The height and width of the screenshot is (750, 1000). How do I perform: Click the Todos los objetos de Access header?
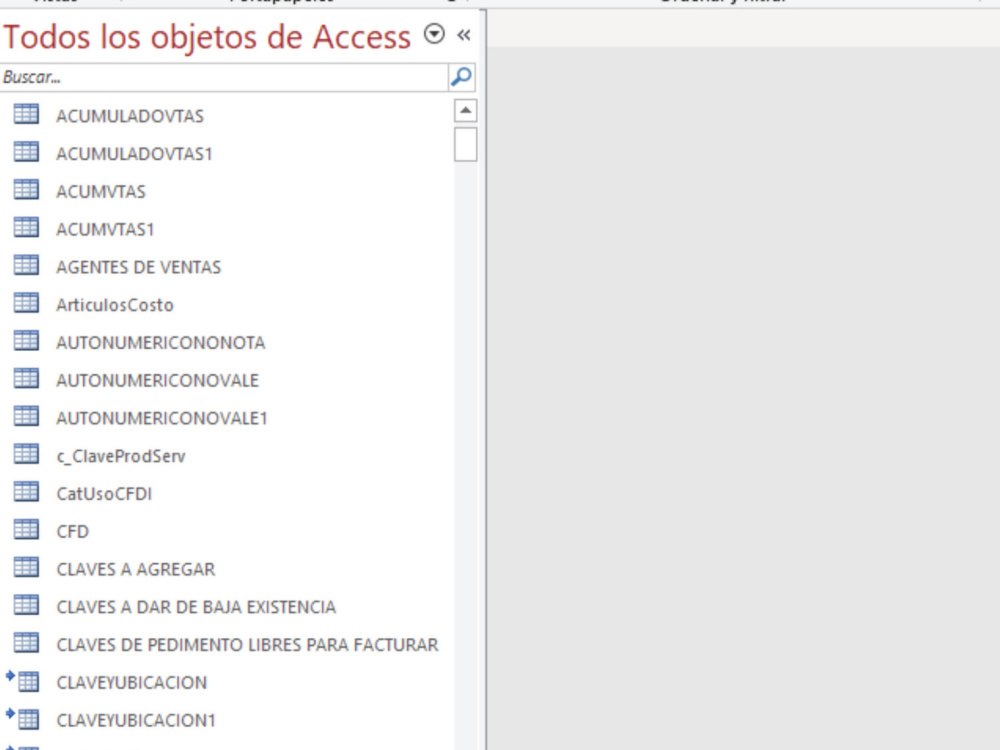point(207,36)
